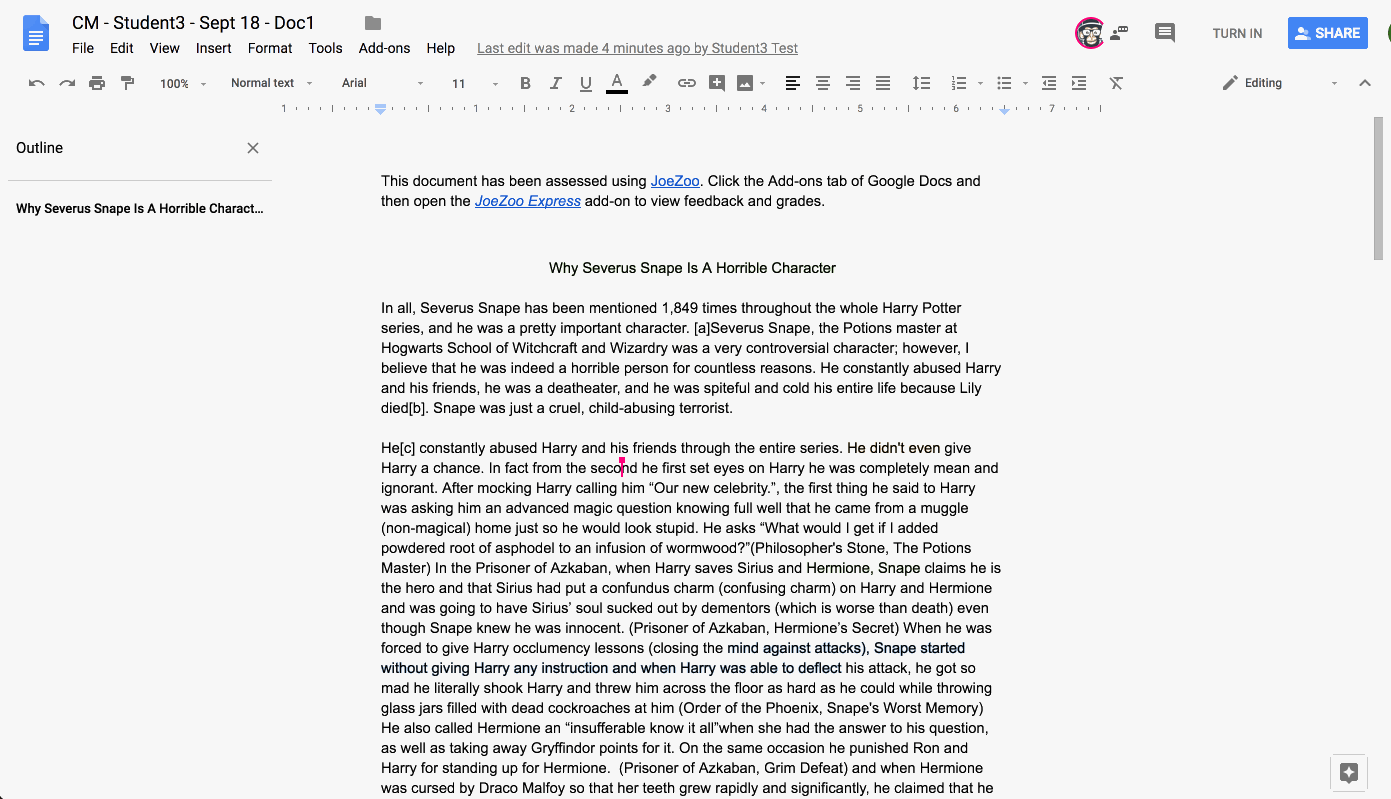The width and height of the screenshot is (1391, 799).
Task: Print the document
Action: [x=97, y=83]
